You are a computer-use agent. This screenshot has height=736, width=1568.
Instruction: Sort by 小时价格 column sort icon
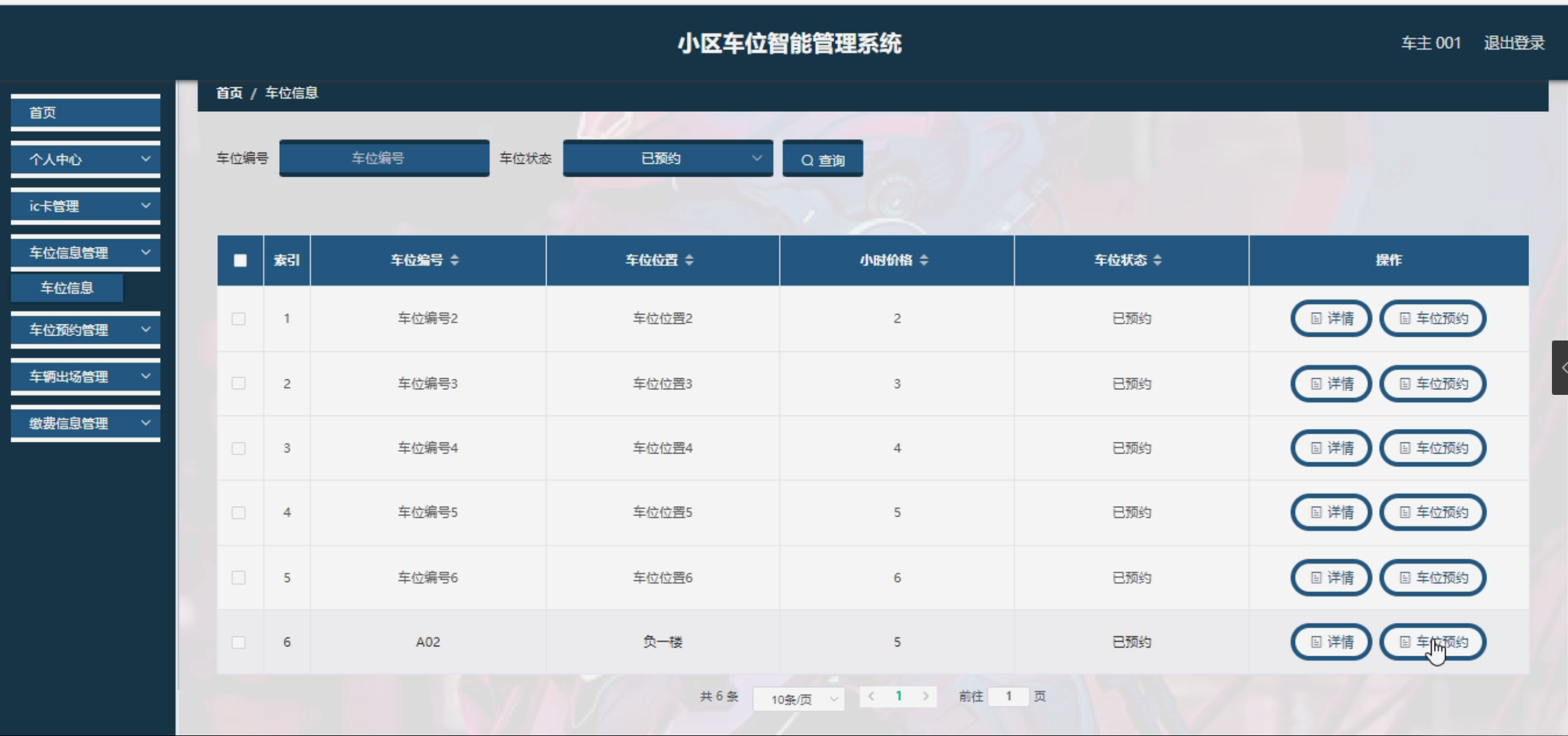[924, 260]
